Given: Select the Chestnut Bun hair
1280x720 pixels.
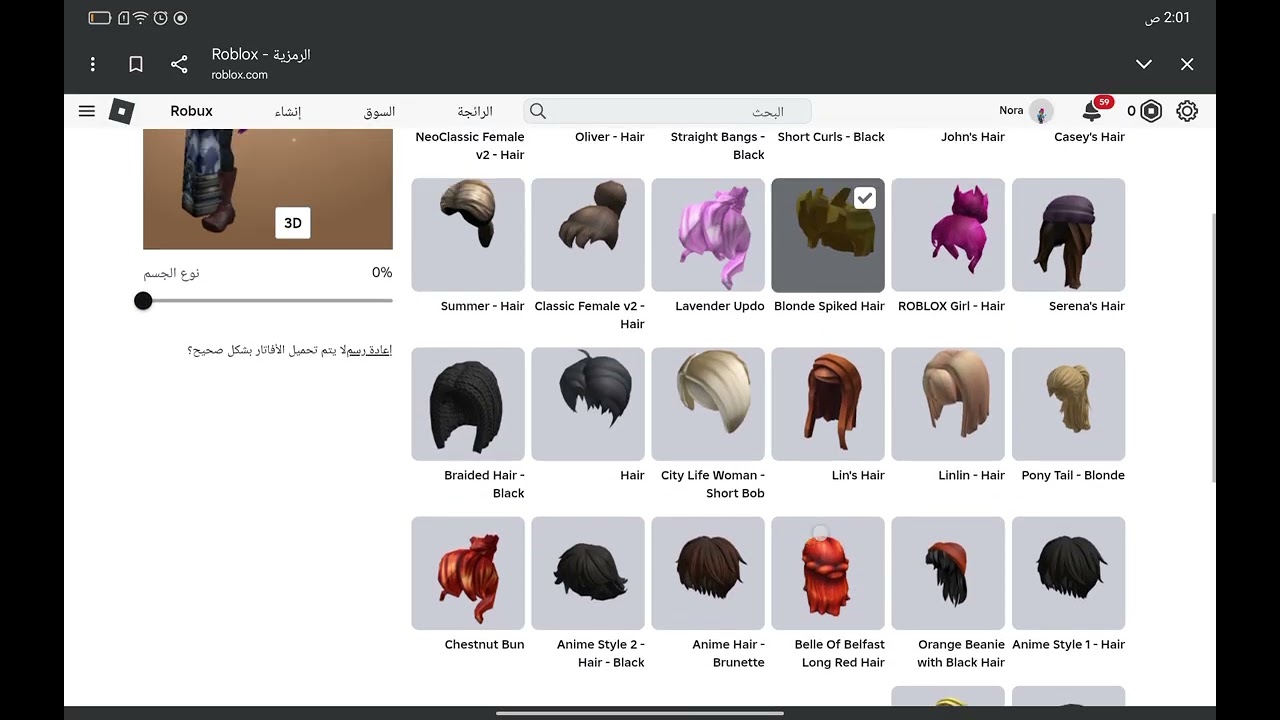Looking at the screenshot, I should pyautogui.click(x=468, y=573).
